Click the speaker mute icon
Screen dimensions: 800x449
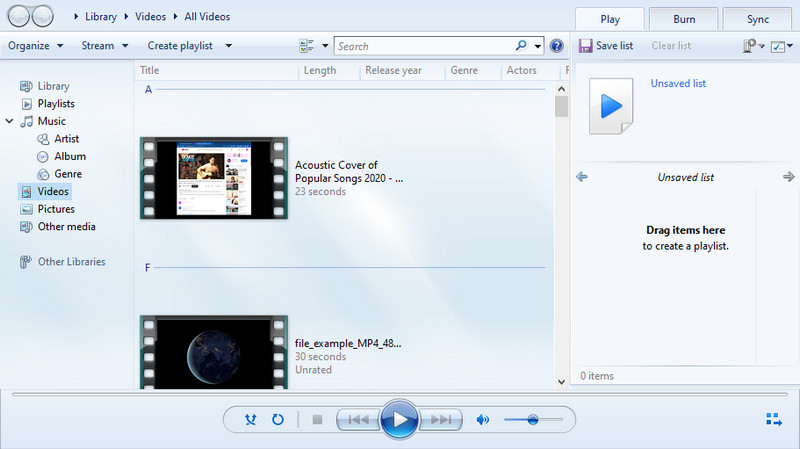pyautogui.click(x=482, y=419)
